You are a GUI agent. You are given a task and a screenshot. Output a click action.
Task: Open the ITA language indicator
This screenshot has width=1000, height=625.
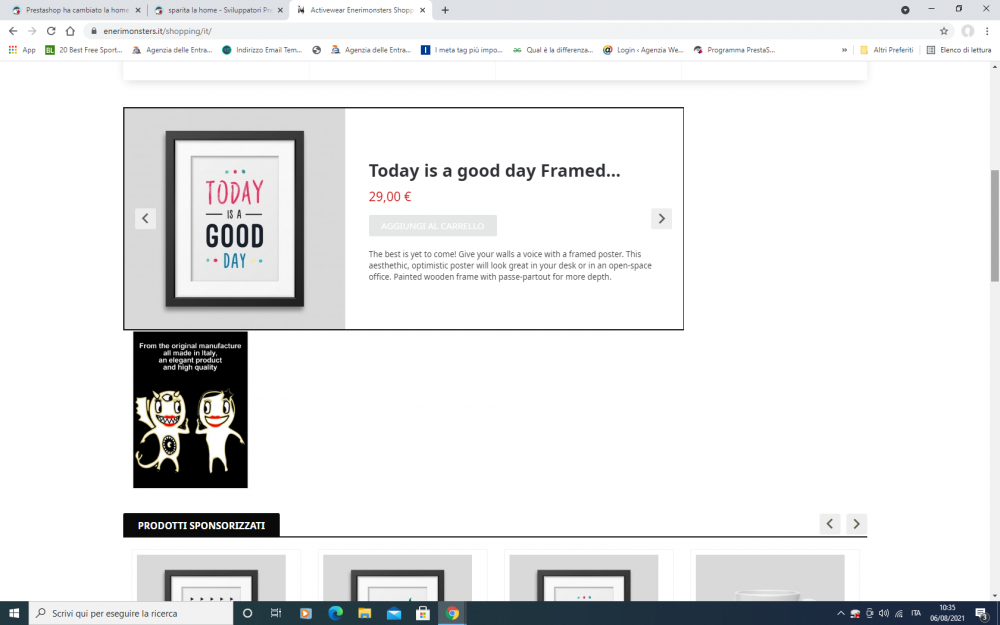point(916,613)
